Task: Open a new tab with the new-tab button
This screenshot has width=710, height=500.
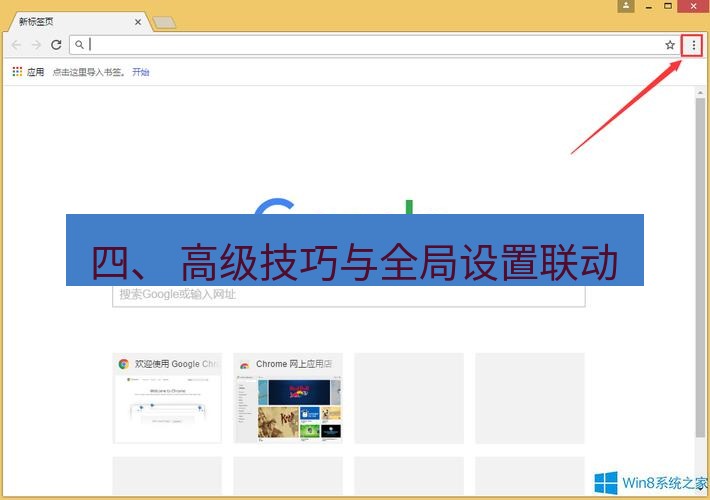Action: click(165, 22)
